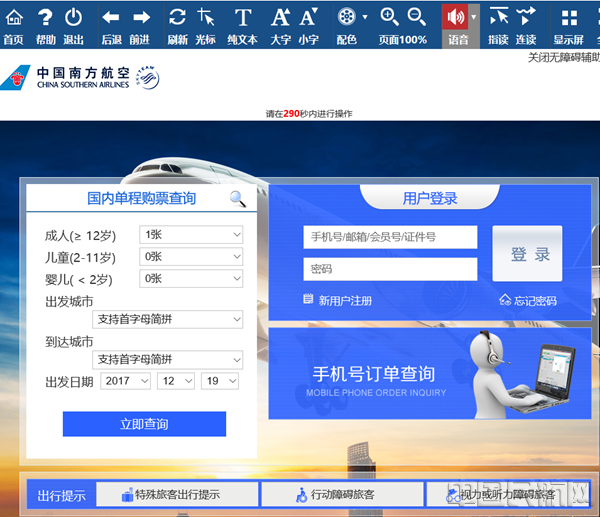Open the 显示屏 display panel icon
The width and height of the screenshot is (600, 517).
coord(569,18)
